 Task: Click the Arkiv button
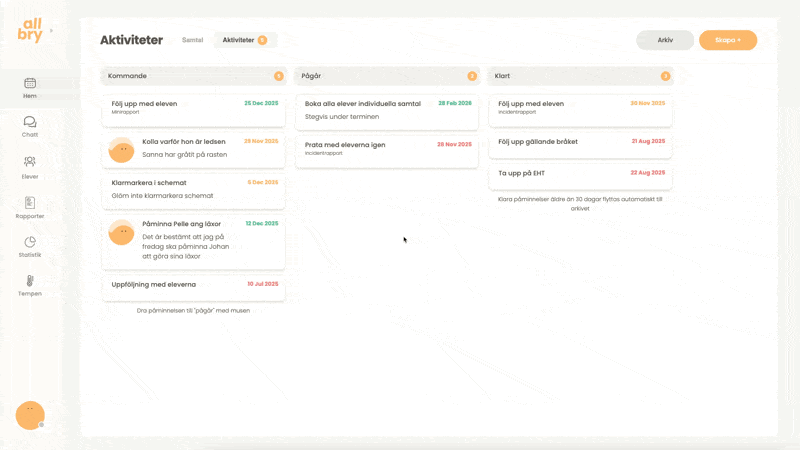665,40
